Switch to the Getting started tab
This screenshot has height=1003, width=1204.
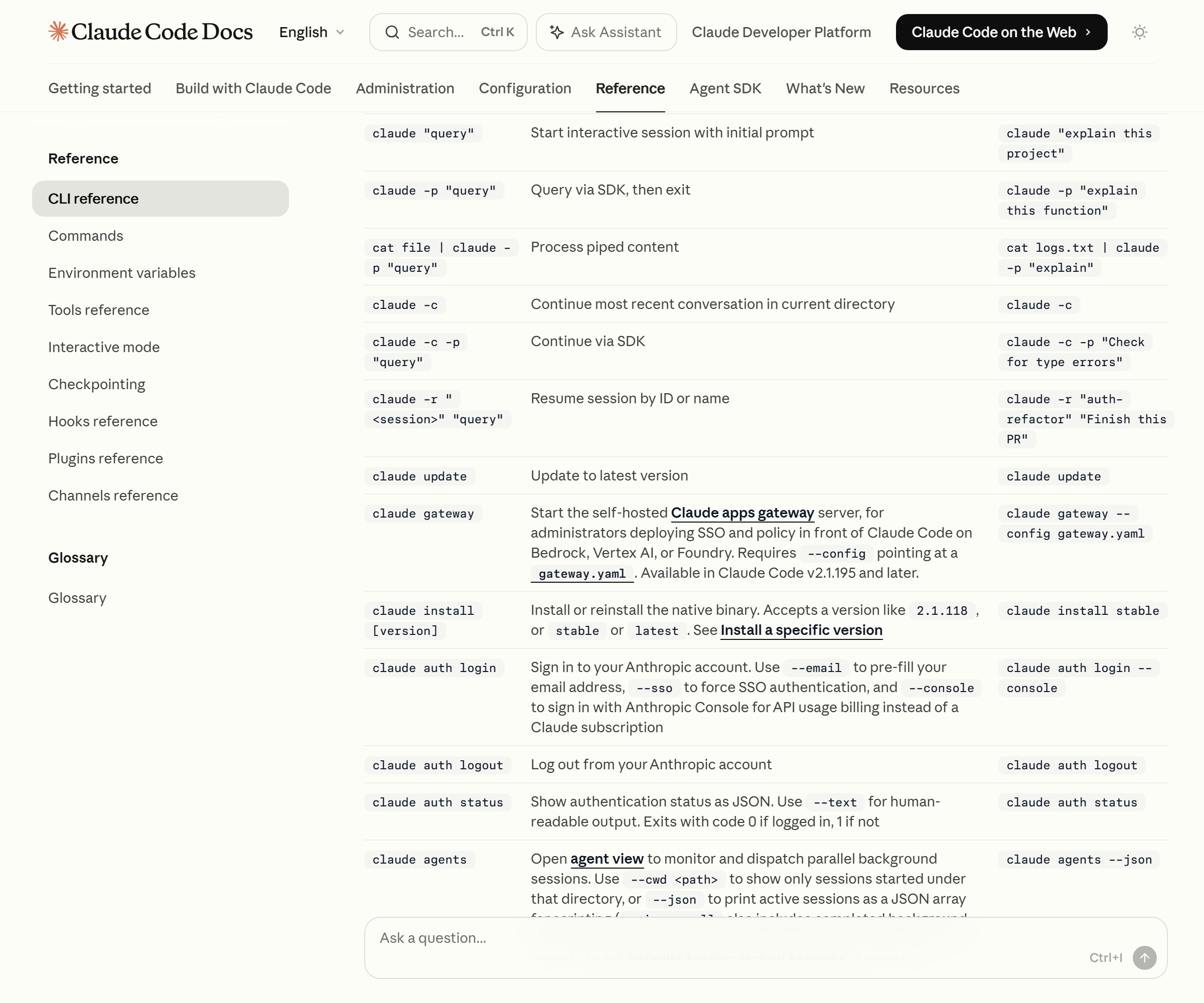coord(100,88)
